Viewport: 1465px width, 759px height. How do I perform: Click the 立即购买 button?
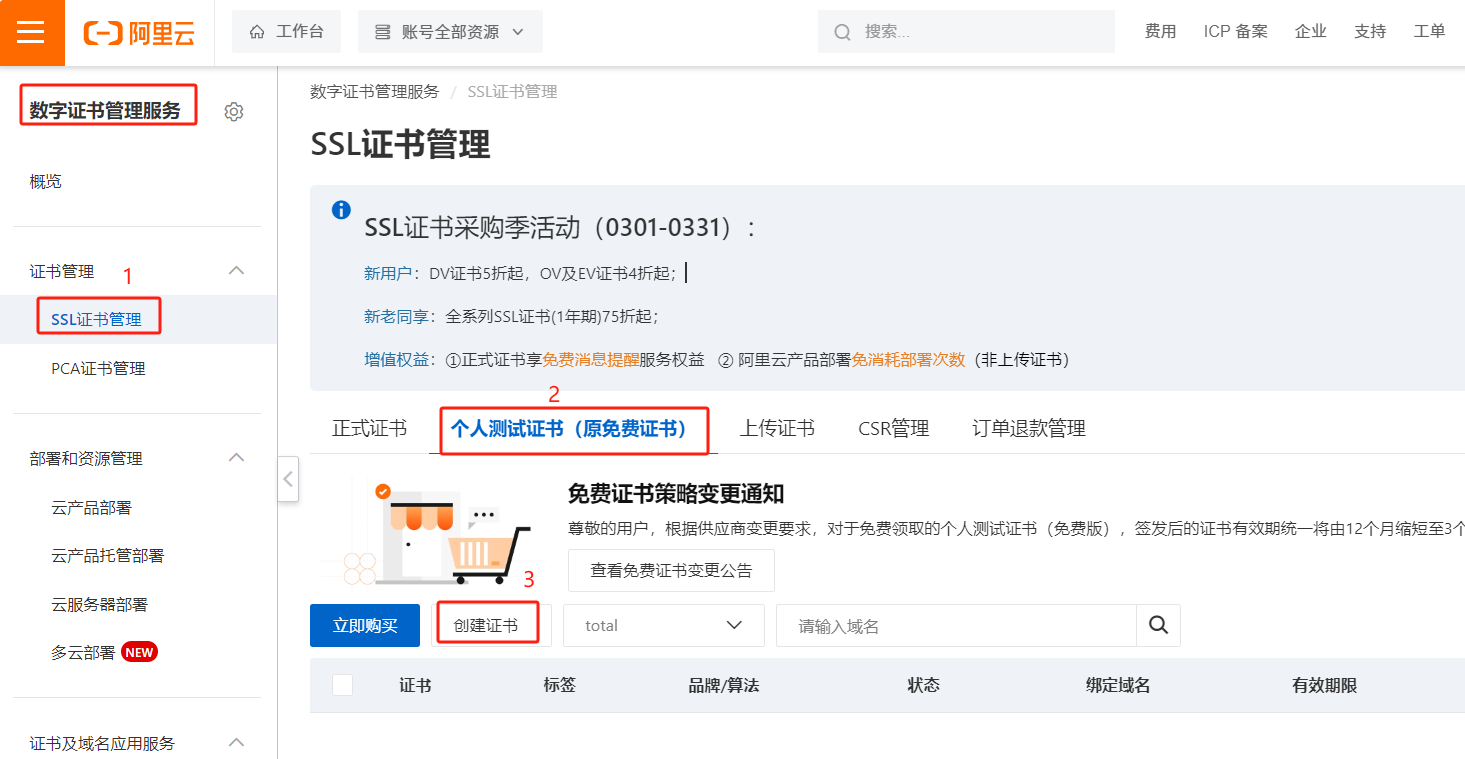click(x=365, y=625)
